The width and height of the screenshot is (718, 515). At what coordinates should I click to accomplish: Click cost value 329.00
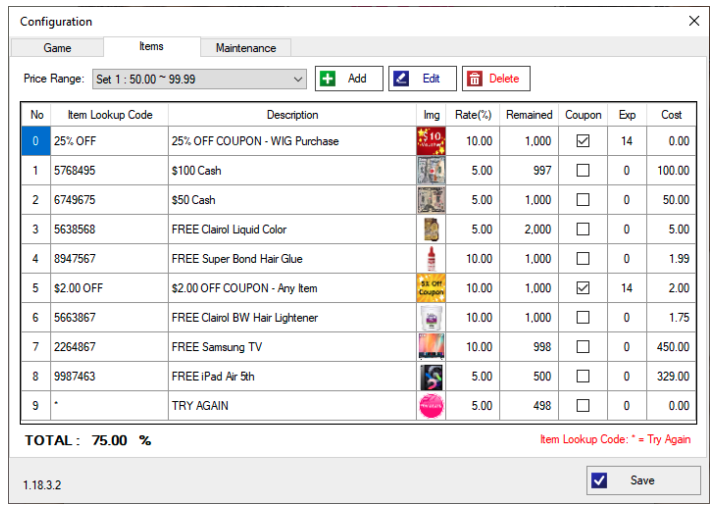click(673, 376)
